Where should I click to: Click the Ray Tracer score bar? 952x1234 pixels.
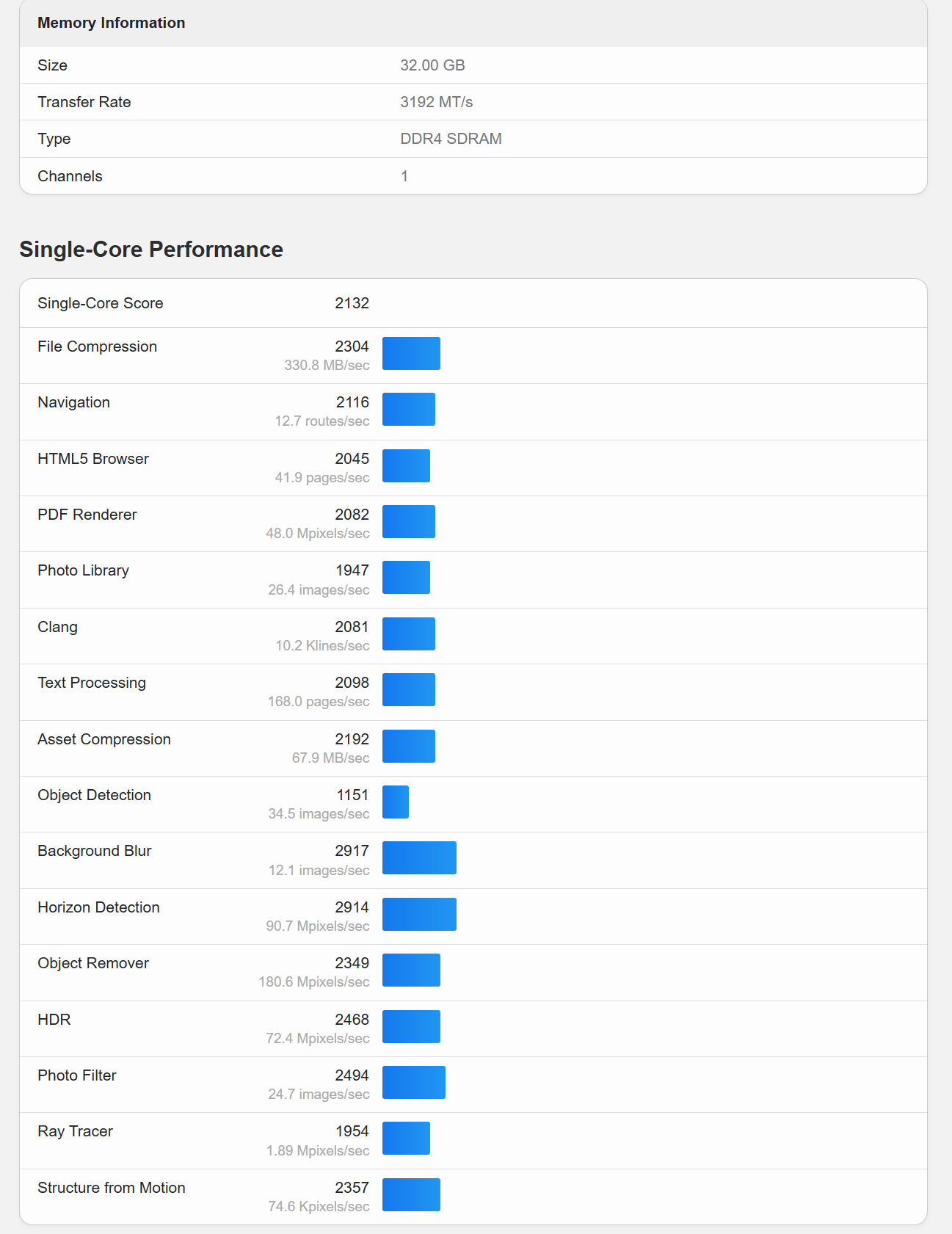(406, 1139)
